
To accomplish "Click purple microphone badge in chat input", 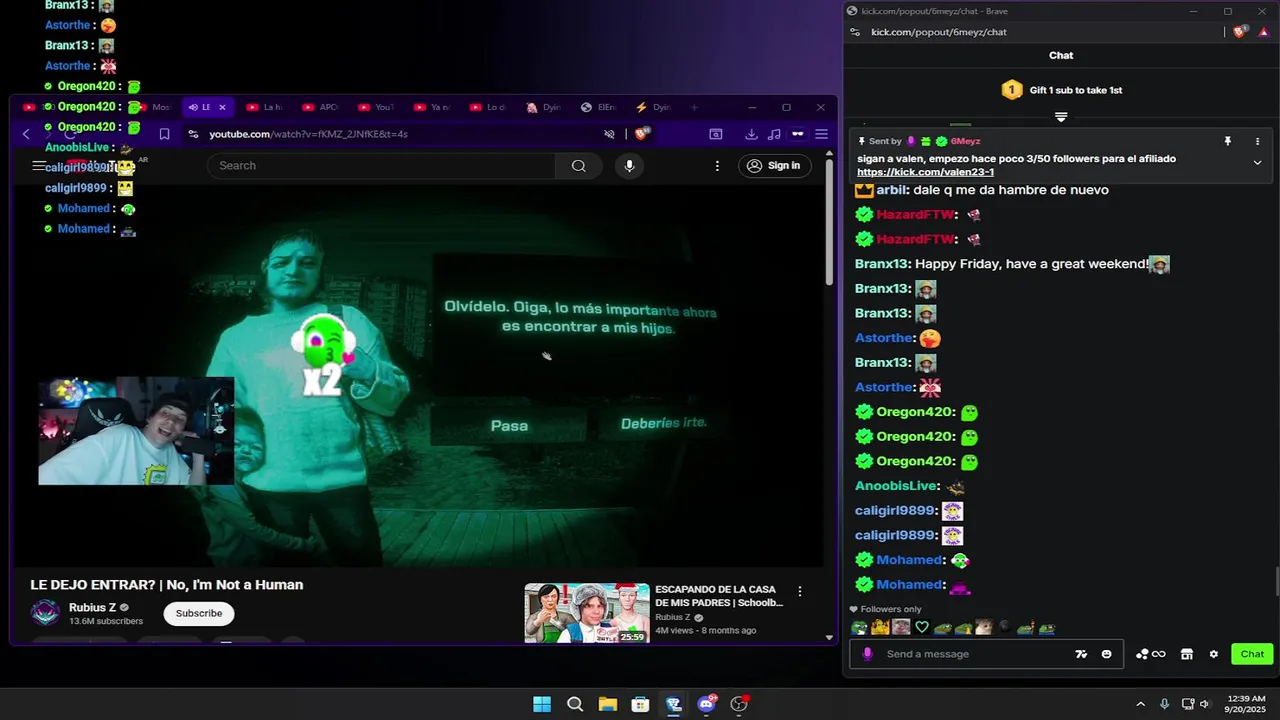I will [867, 654].
